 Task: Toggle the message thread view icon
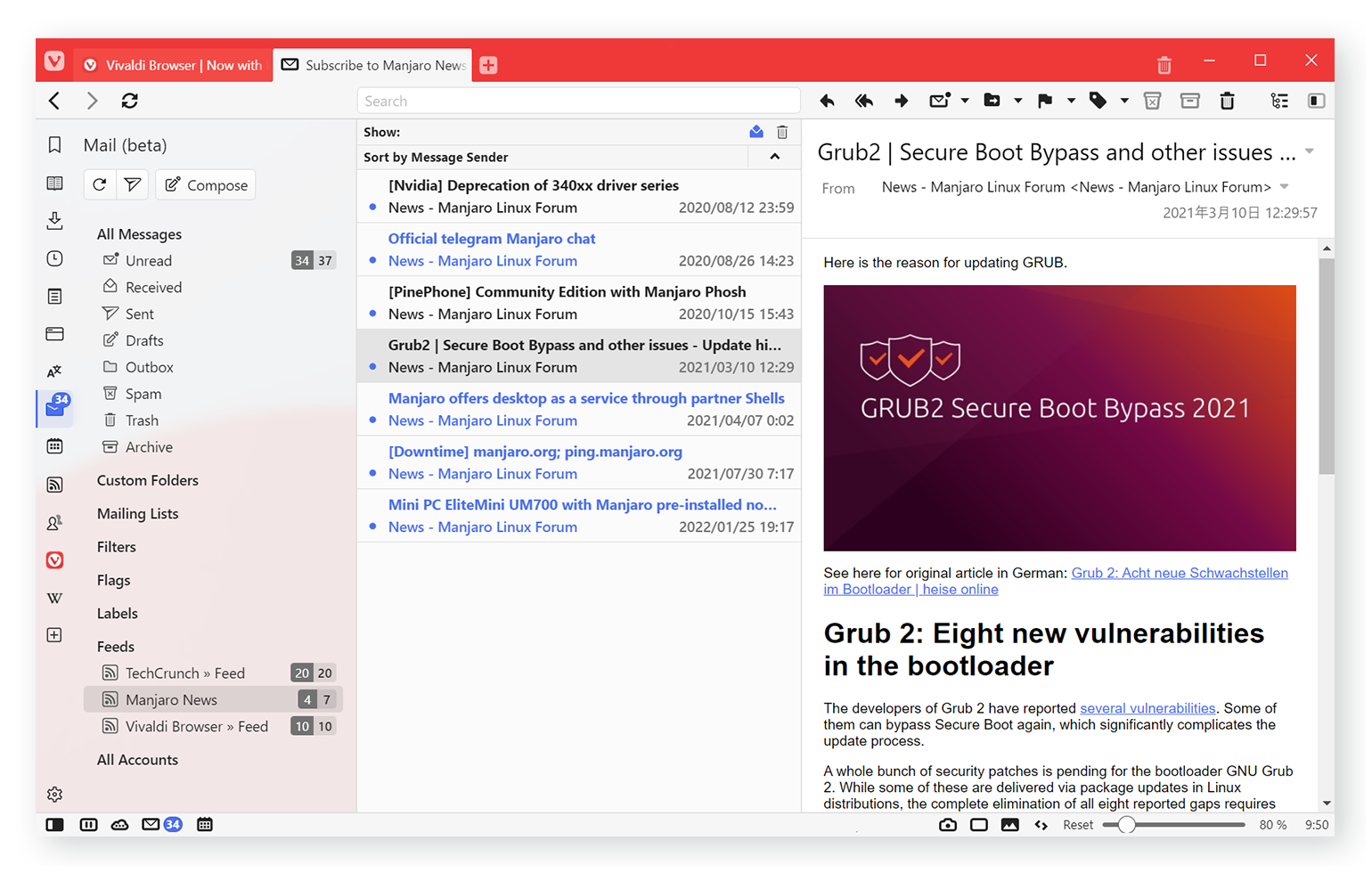pos(1279,101)
